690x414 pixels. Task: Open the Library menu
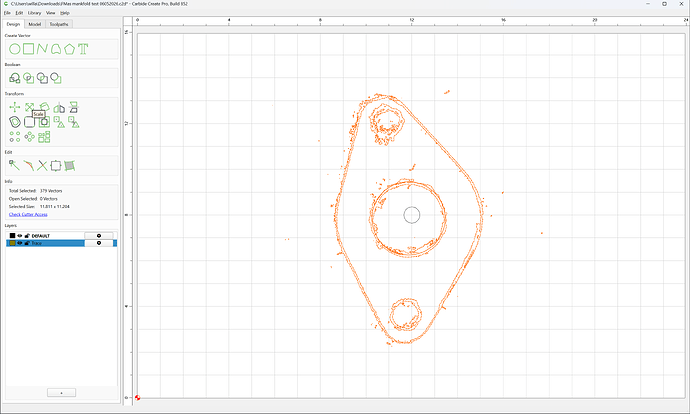pos(34,13)
